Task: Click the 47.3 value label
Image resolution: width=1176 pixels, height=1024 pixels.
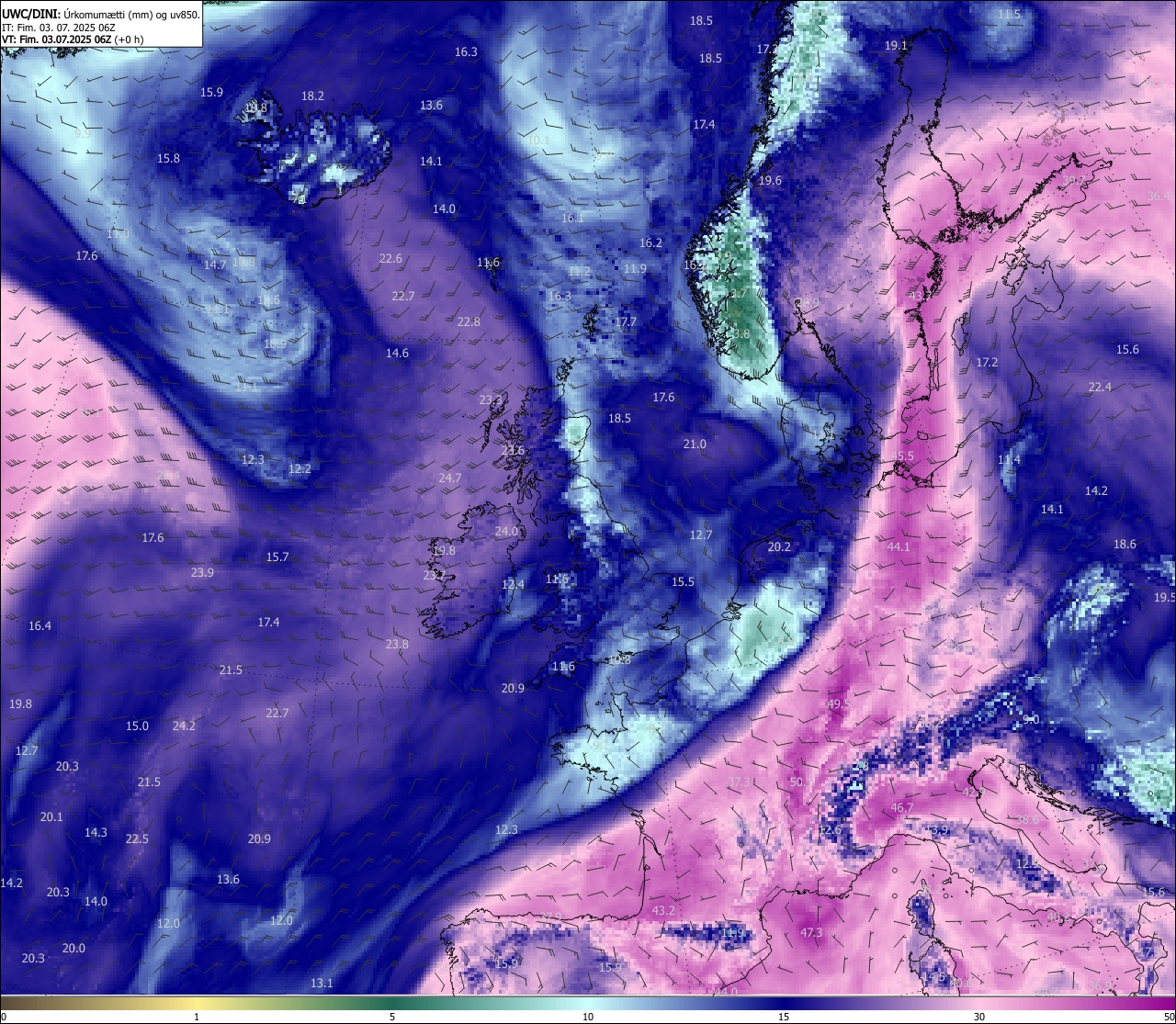Action: click(811, 932)
